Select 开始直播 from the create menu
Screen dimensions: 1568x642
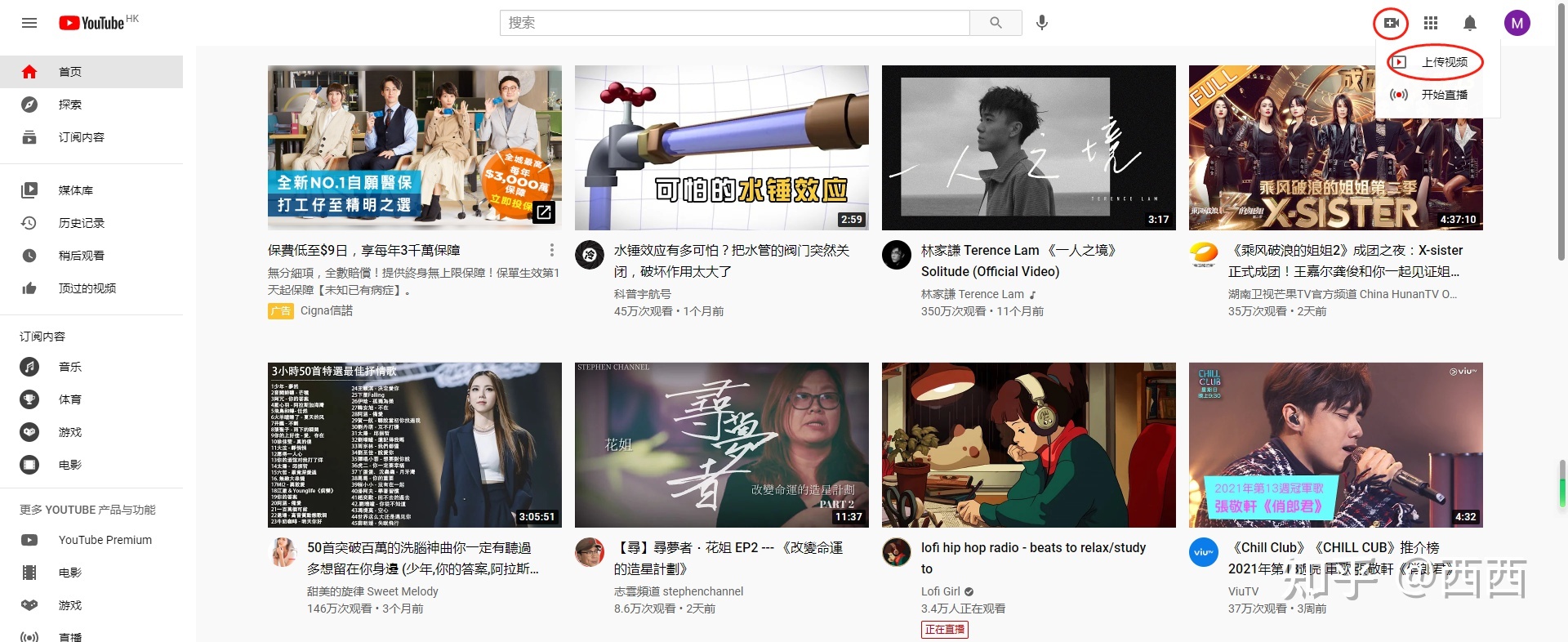pos(1437,95)
